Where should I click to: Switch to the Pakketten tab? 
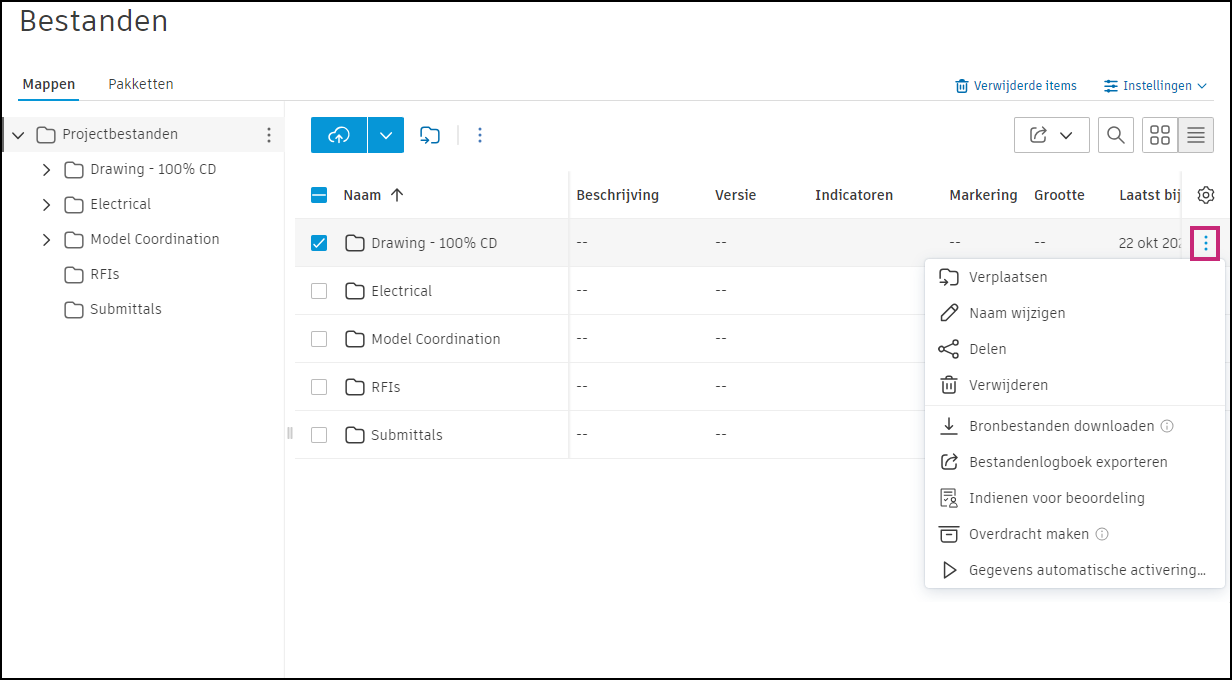[x=141, y=84]
